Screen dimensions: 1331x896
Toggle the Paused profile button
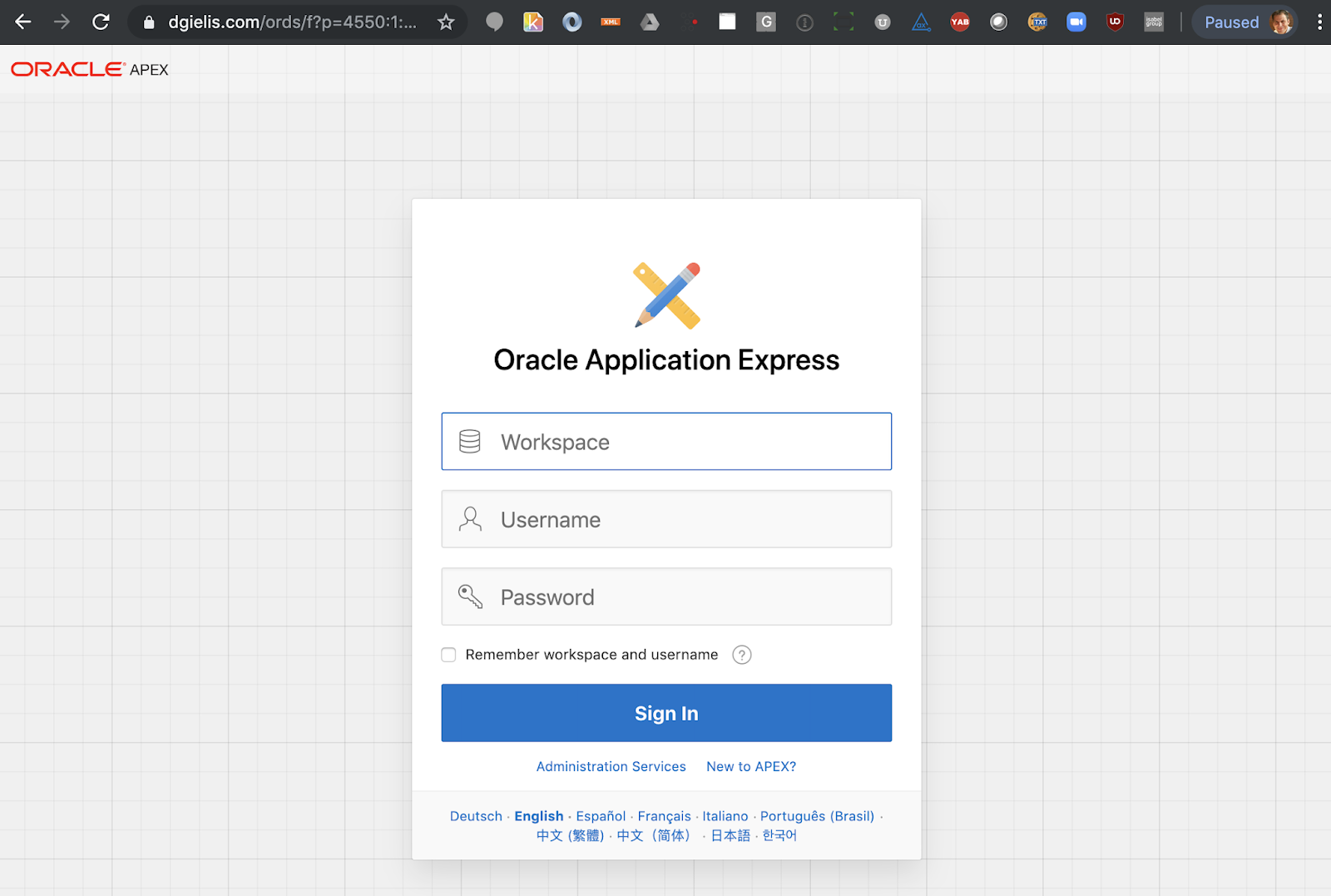click(x=1244, y=22)
